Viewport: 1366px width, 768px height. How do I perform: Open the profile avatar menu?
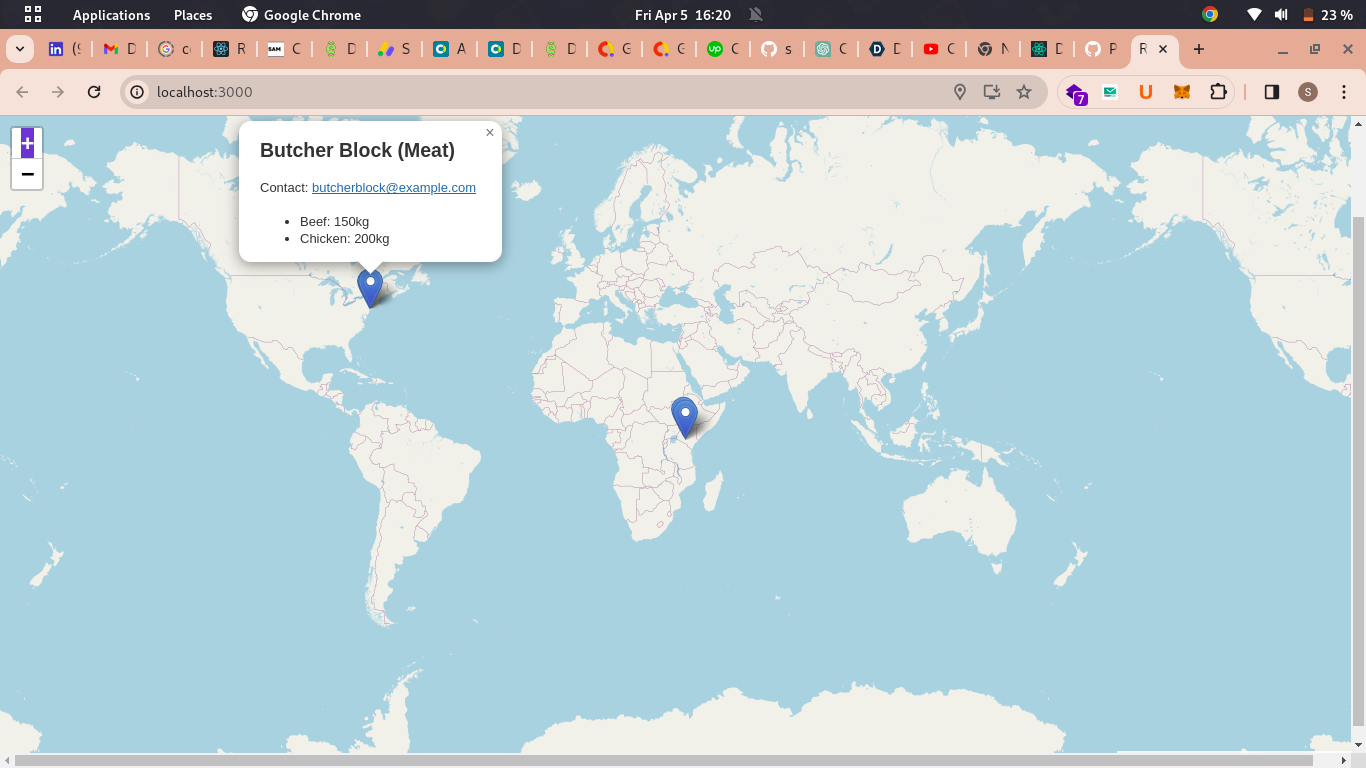coord(1307,92)
